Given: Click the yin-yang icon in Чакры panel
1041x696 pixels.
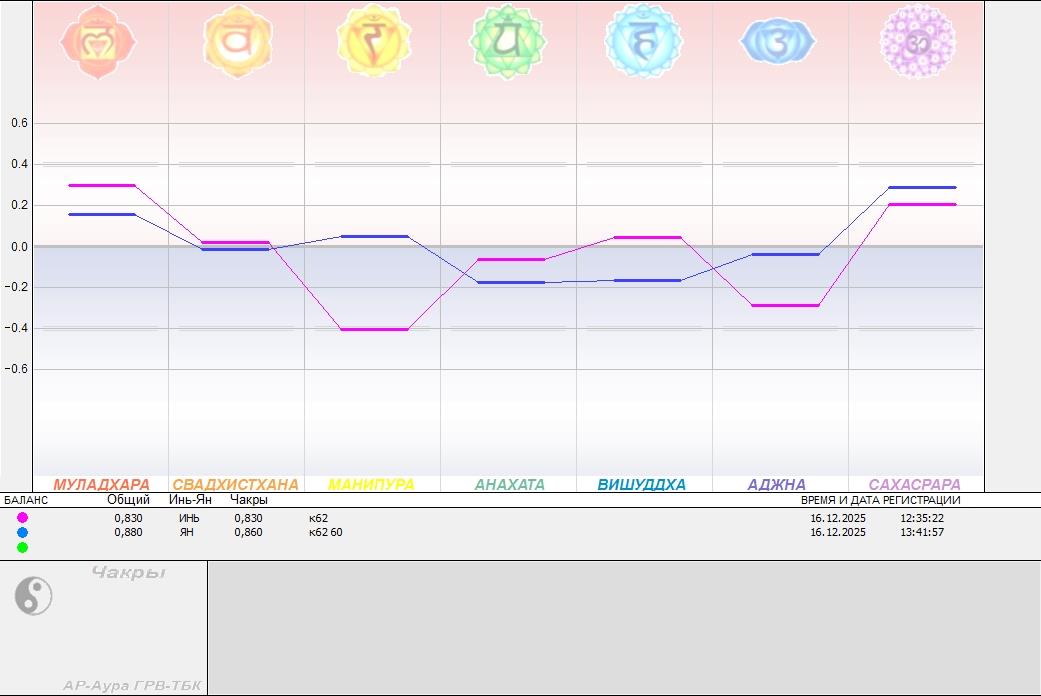Looking at the screenshot, I should click(33, 597).
